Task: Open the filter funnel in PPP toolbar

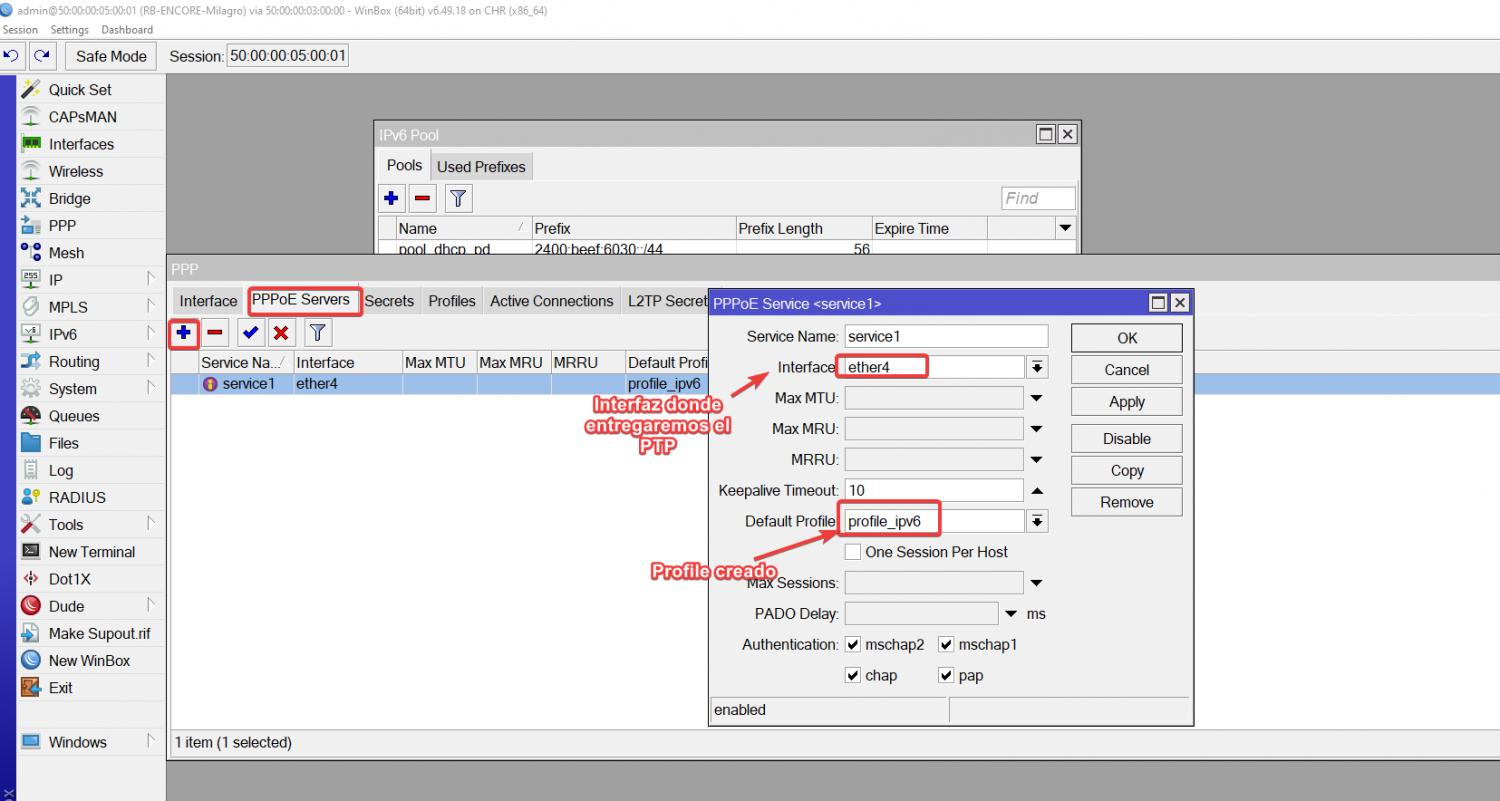Action: click(x=317, y=332)
